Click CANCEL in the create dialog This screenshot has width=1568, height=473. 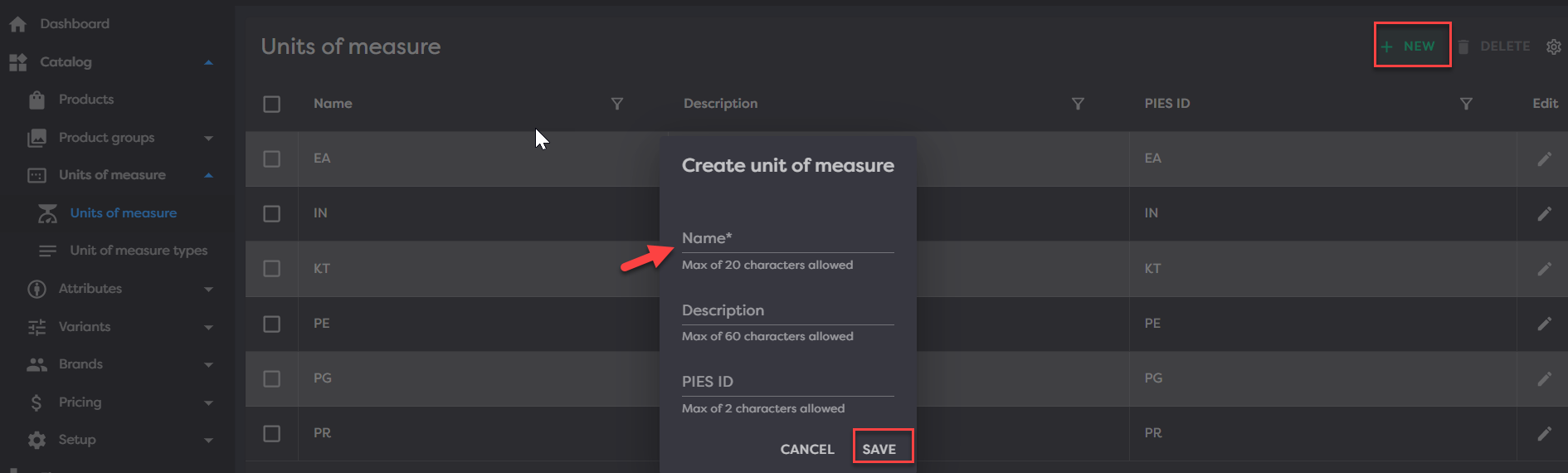pyautogui.click(x=806, y=449)
